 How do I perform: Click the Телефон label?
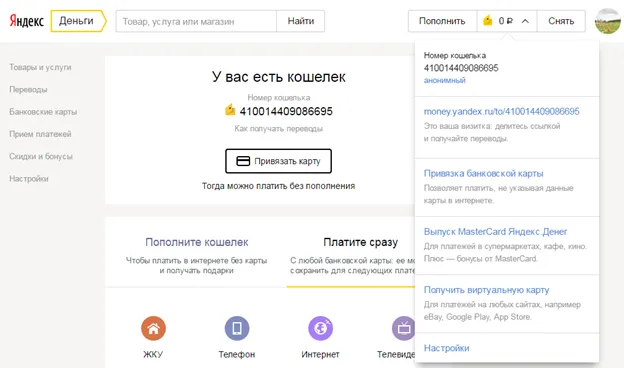click(237, 354)
